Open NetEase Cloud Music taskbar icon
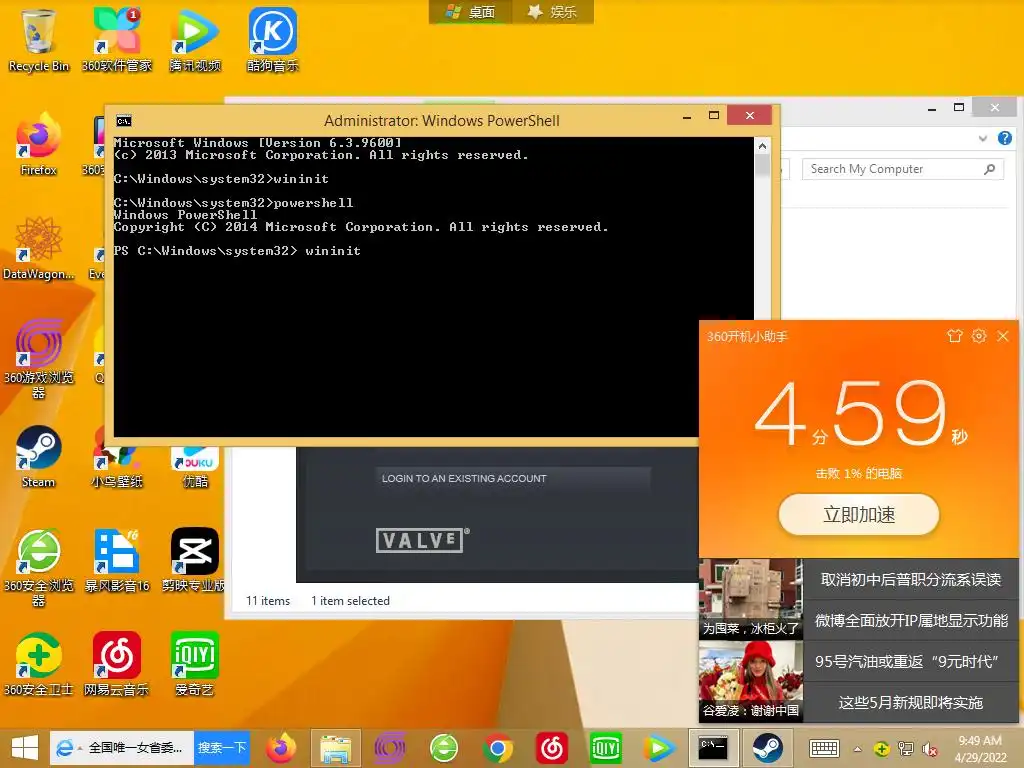Image resolution: width=1024 pixels, height=768 pixels. point(552,748)
